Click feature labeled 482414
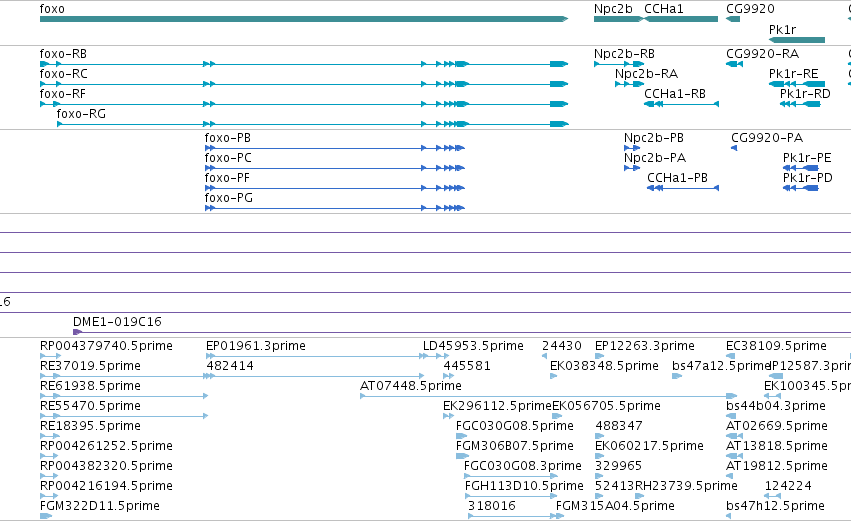Viewport: 851px width, 521px height. 230,366
